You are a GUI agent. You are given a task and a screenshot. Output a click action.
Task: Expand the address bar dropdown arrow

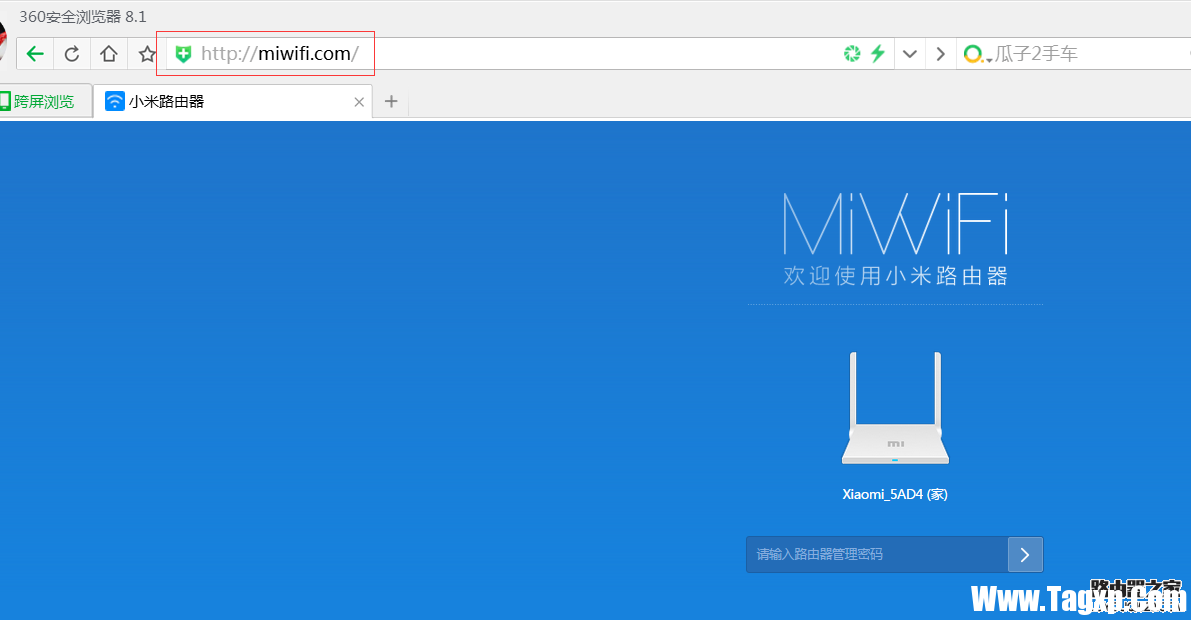[910, 54]
